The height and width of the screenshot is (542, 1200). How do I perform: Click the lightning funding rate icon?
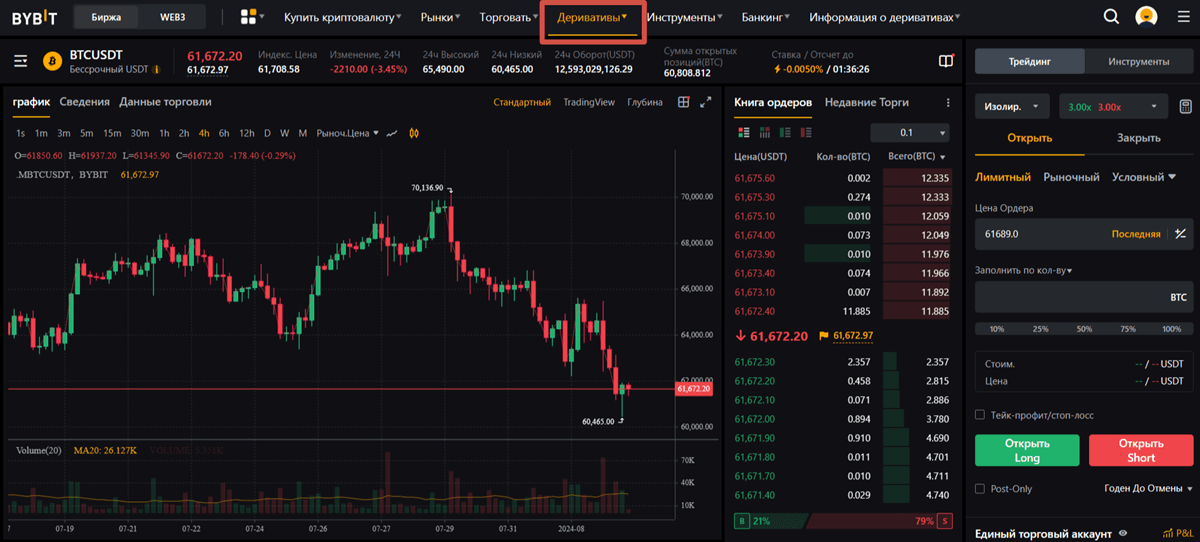[x=777, y=70]
